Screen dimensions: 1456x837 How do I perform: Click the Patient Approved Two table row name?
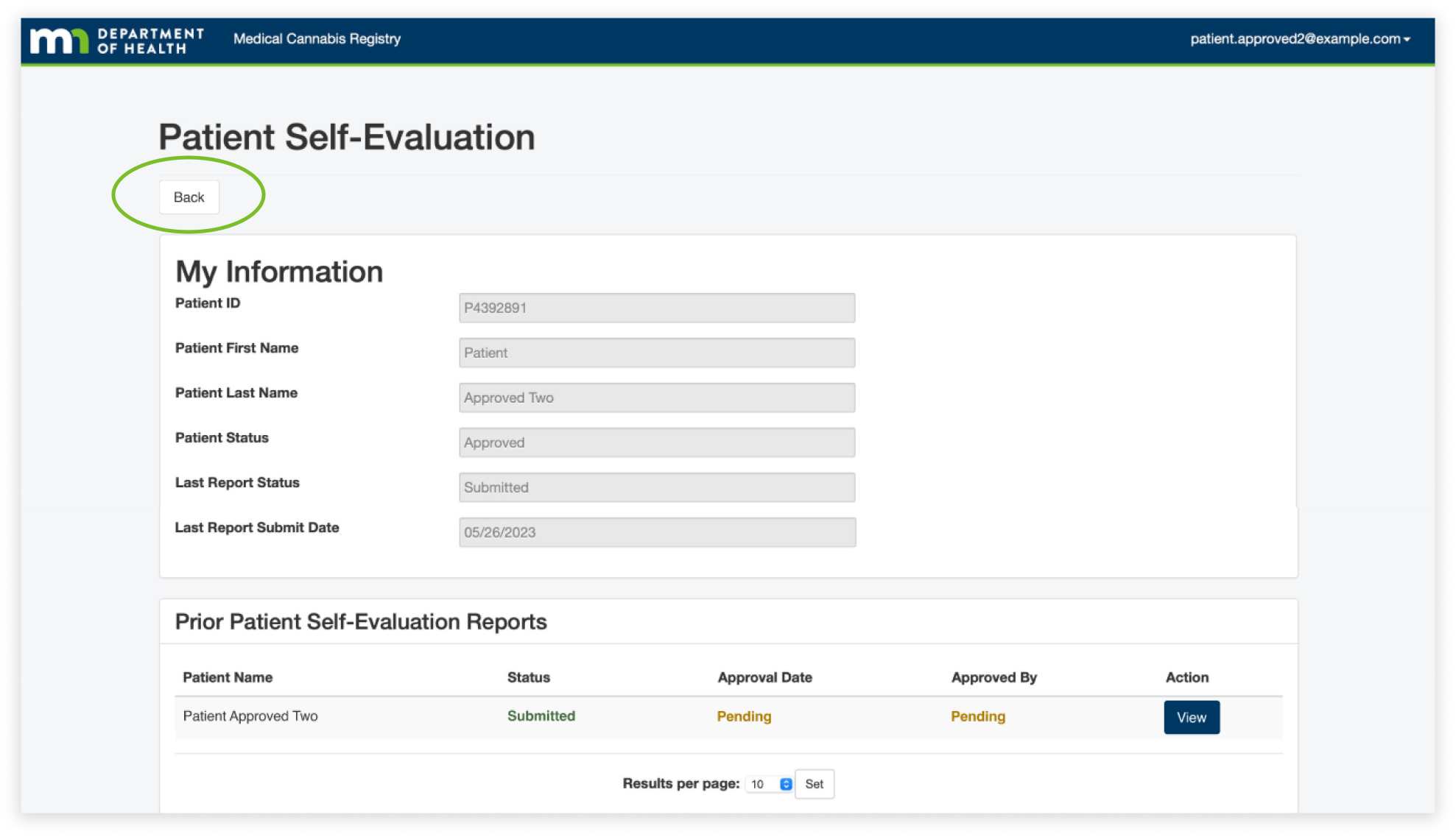[x=250, y=716]
